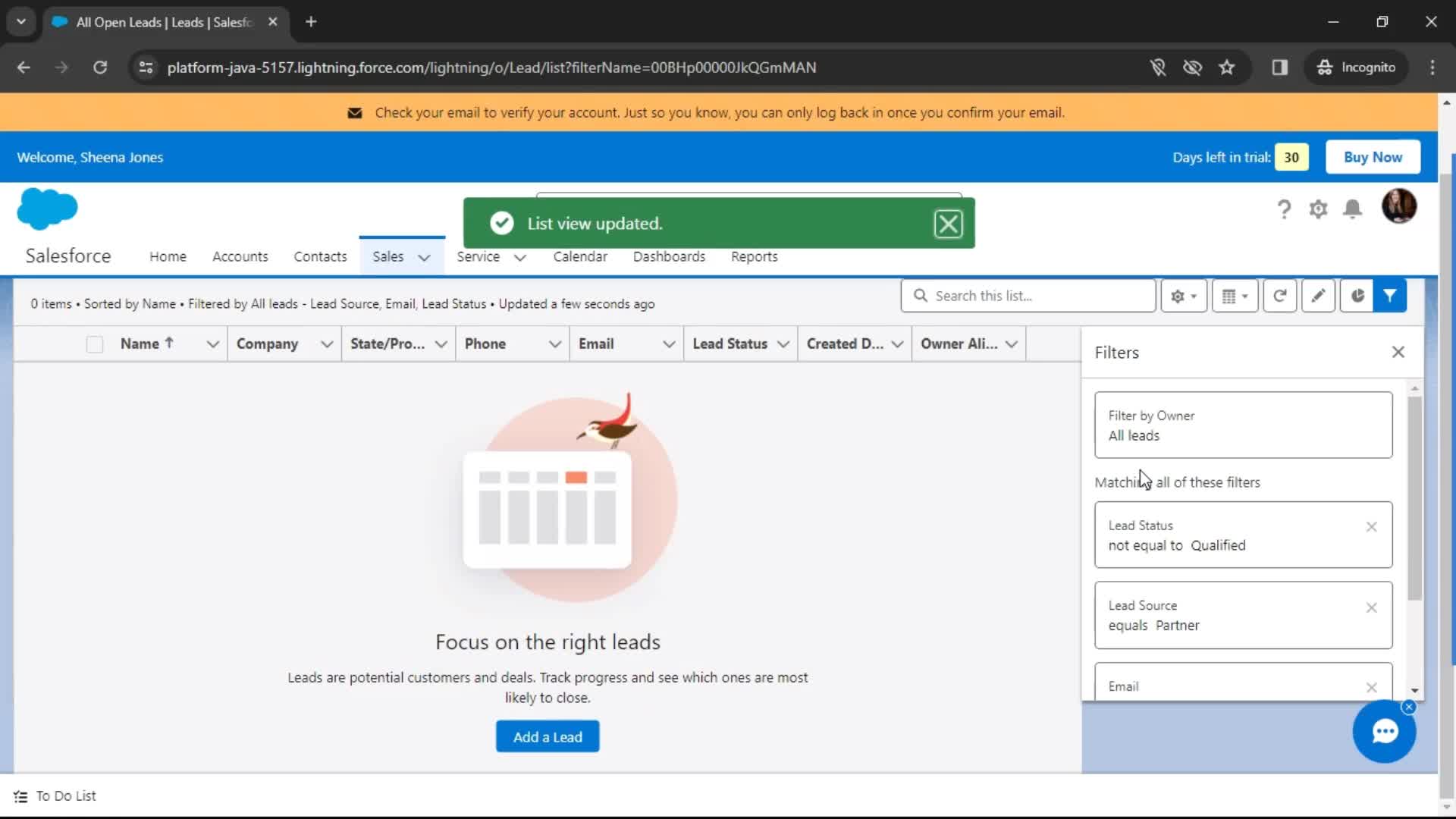The width and height of the screenshot is (1456, 819).
Task: Open browser side panel icon
Action: click(1279, 67)
